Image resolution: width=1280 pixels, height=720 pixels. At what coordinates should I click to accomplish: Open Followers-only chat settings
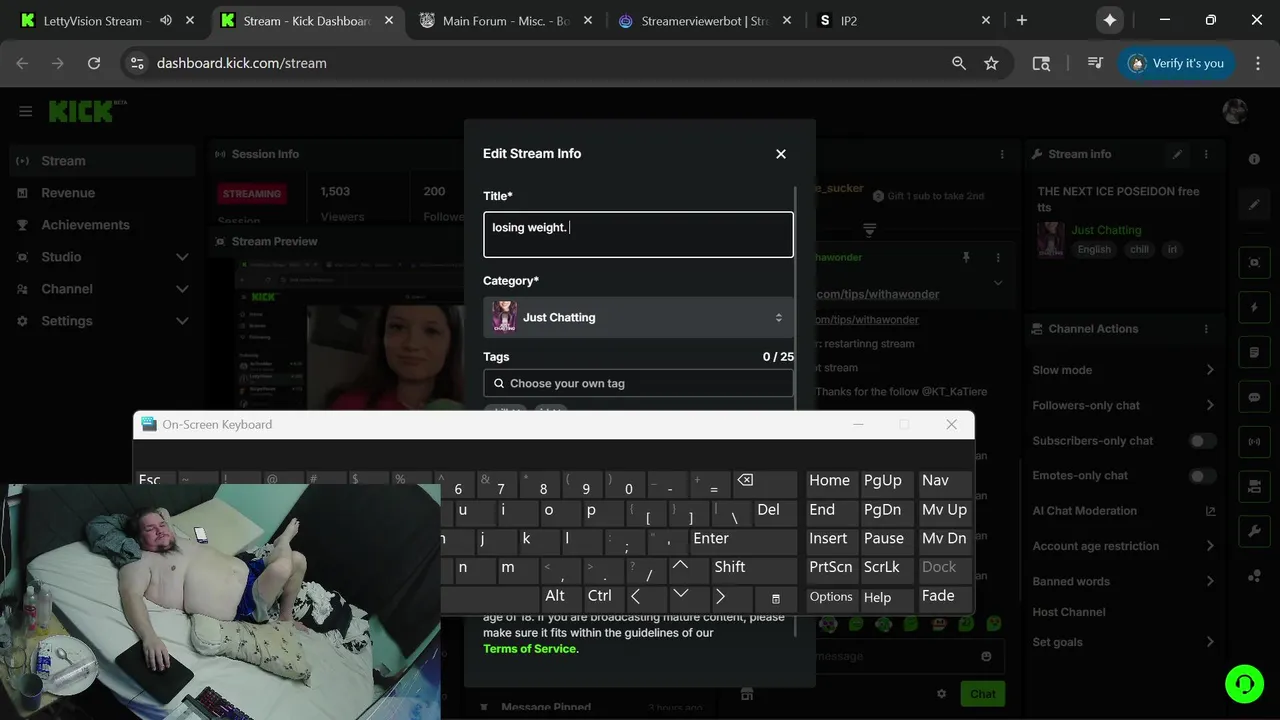coord(1124,405)
